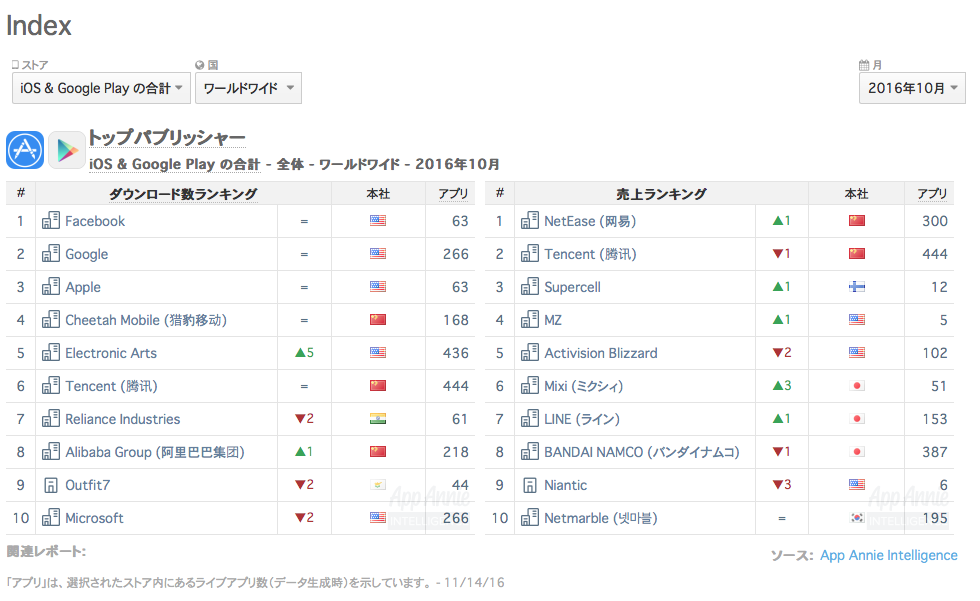Click the South Korea flag in Netmarble row

click(856, 518)
